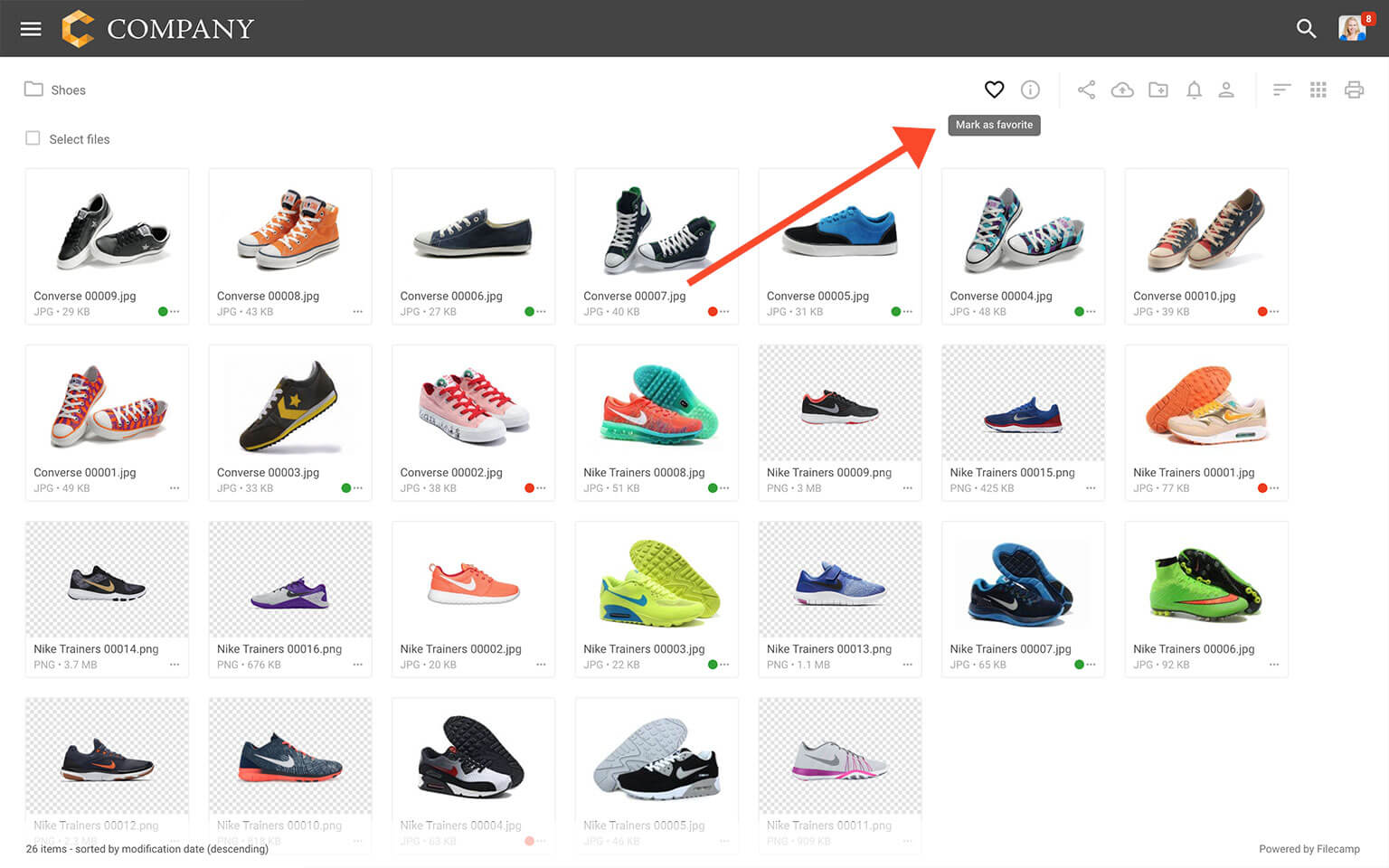
Task: Open options menu for Converse 00006.jpg
Action: tap(541, 312)
